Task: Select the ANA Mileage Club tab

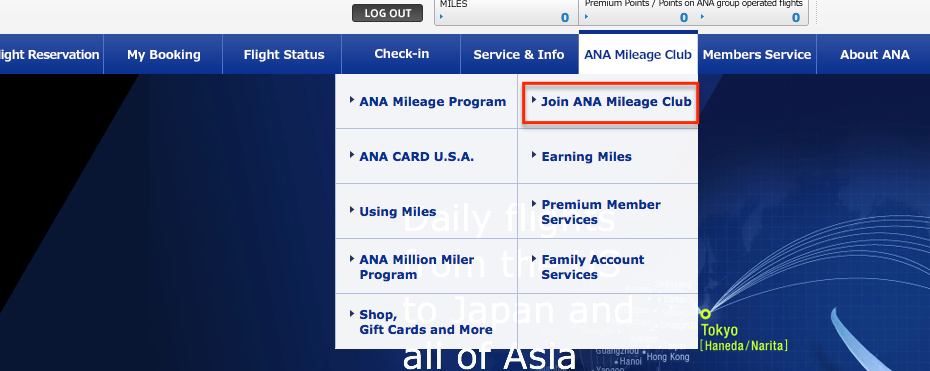Action: click(638, 54)
